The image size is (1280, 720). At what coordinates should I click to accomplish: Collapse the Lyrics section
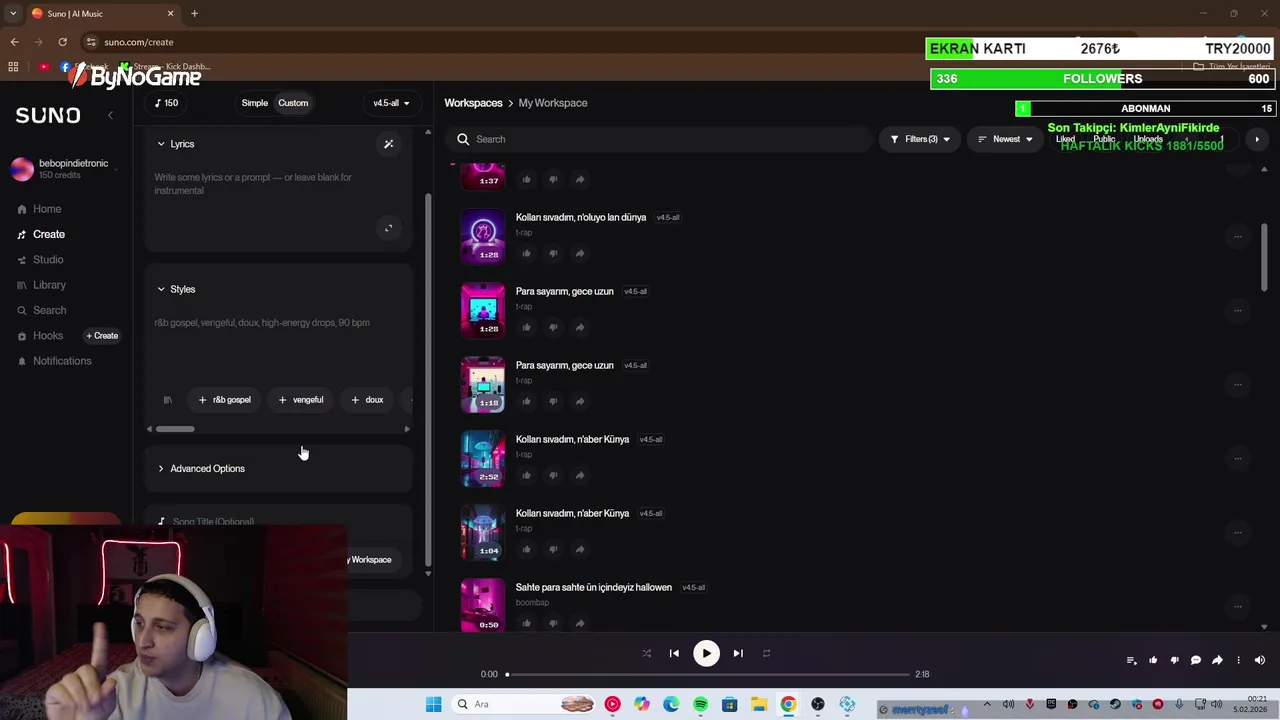(x=176, y=144)
